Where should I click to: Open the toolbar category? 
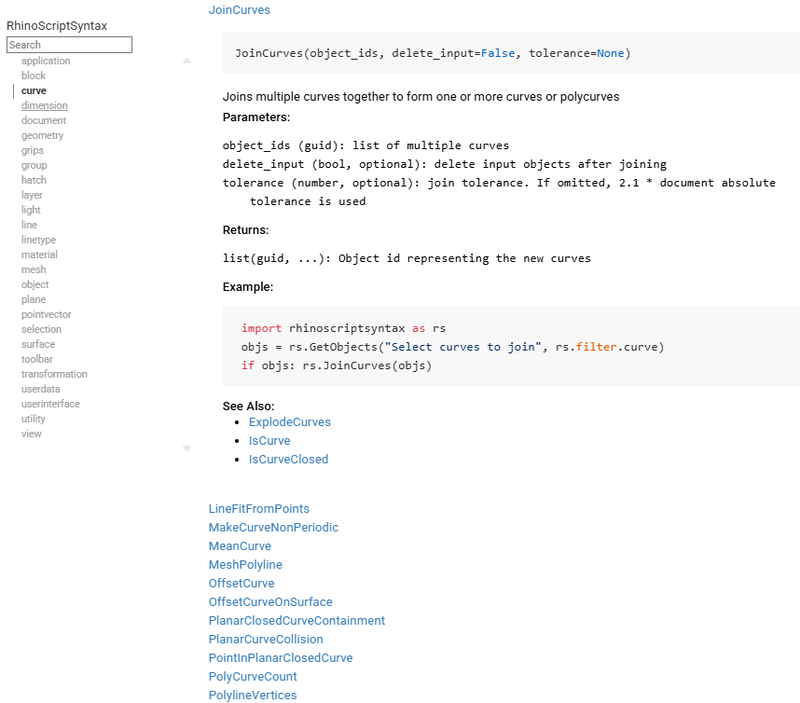click(x=37, y=359)
